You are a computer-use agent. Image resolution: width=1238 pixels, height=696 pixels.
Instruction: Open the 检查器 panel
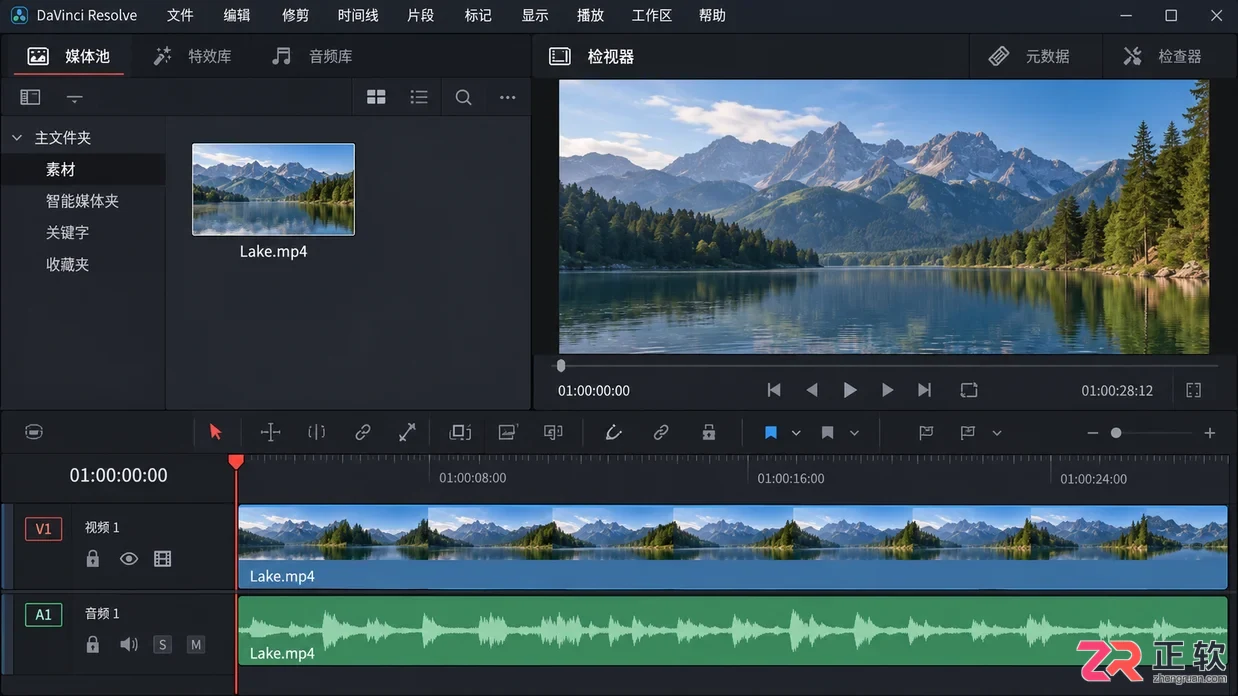pos(1162,56)
